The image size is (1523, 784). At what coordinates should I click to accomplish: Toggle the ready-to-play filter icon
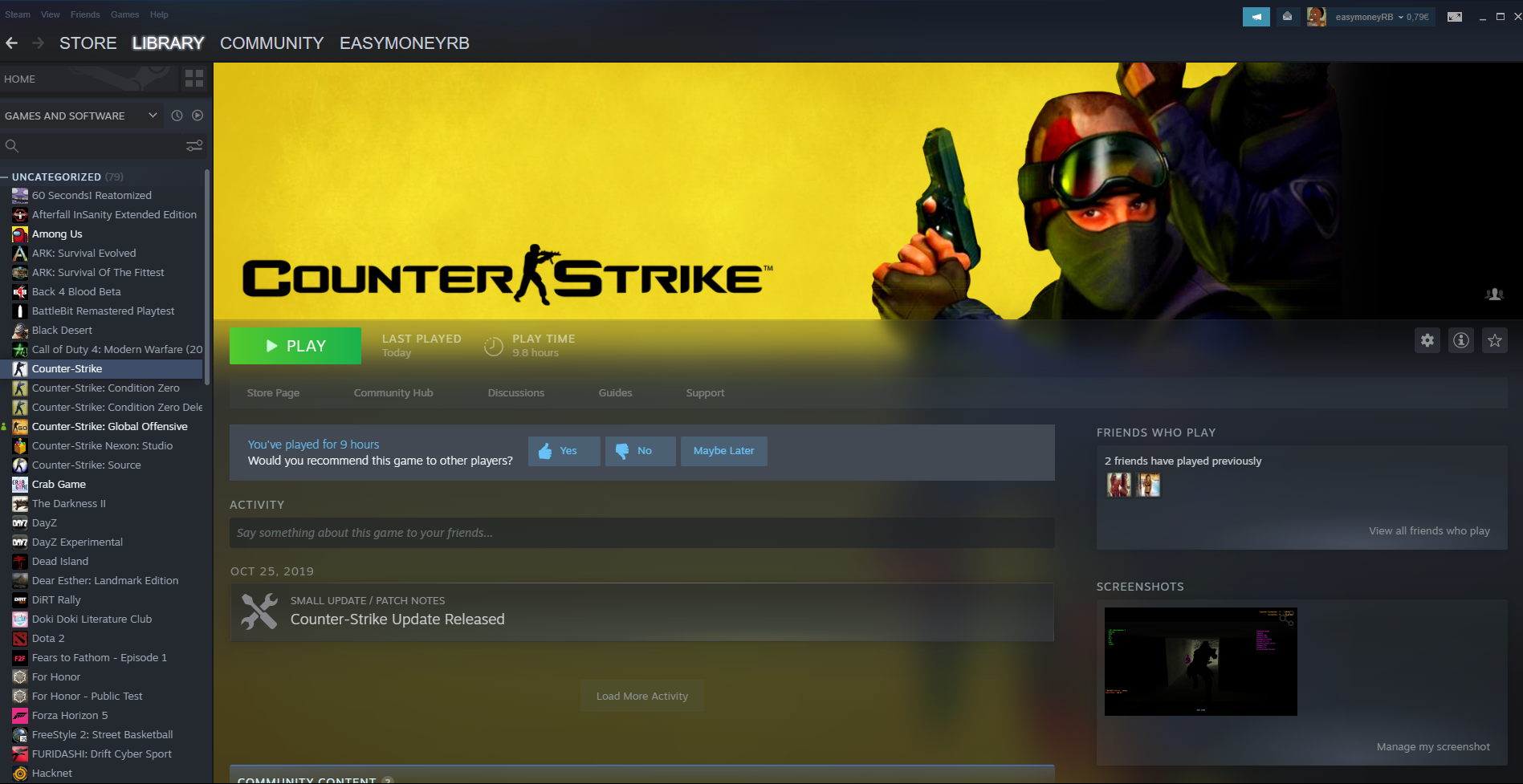coord(198,116)
